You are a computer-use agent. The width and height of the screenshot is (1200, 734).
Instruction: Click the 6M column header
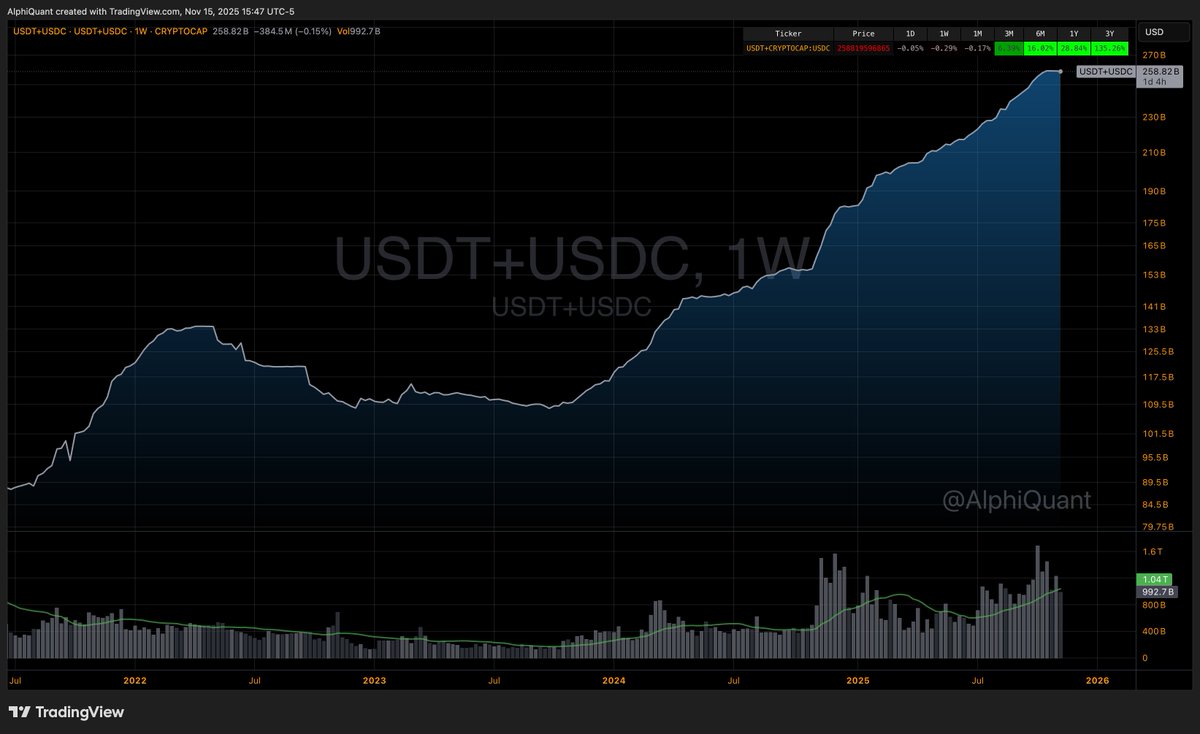pos(1042,34)
